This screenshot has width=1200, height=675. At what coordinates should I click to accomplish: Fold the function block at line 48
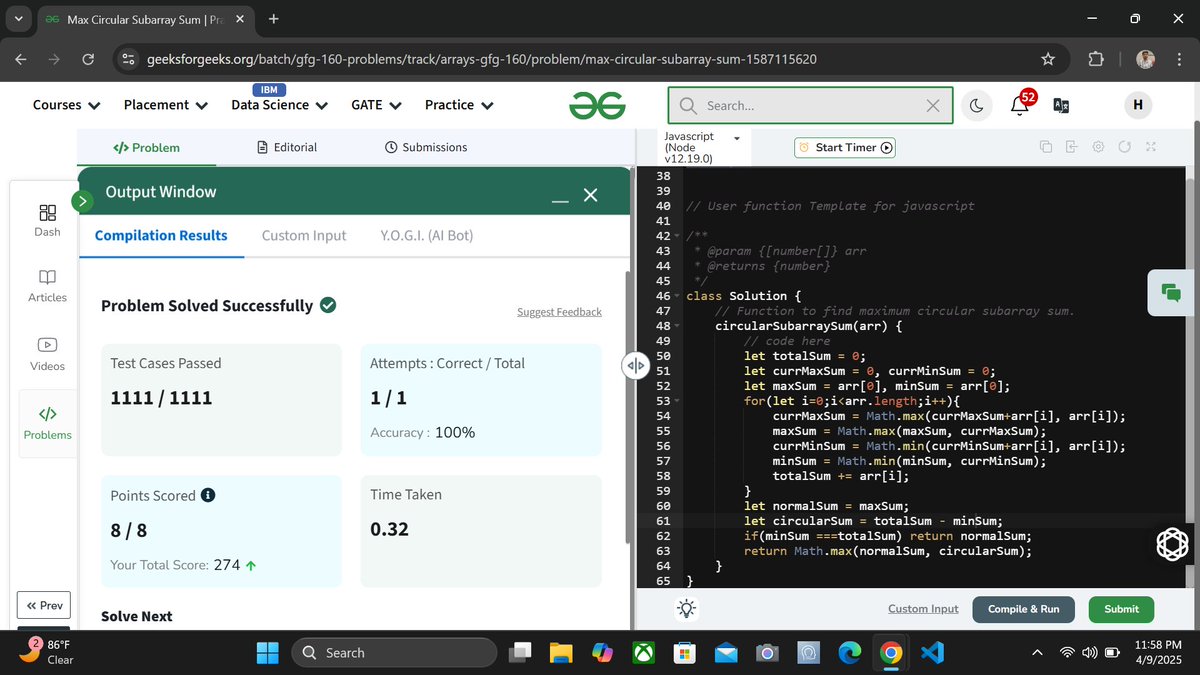pyautogui.click(x=679, y=327)
